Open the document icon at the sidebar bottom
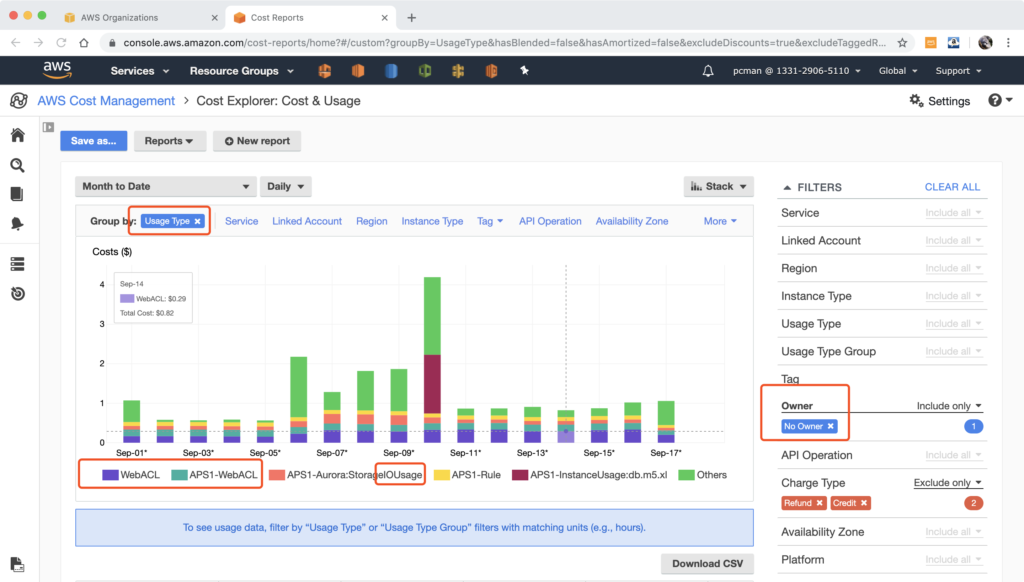The height and width of the screenshot is (582, 1024). click(x=18, y=564)
